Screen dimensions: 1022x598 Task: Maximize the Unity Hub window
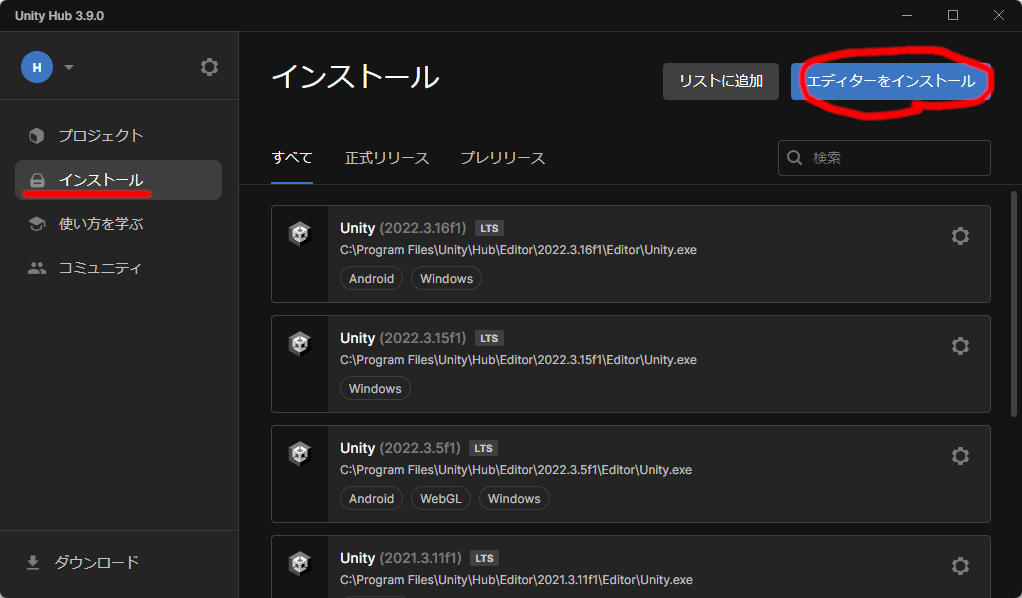[x=953, y=15]
